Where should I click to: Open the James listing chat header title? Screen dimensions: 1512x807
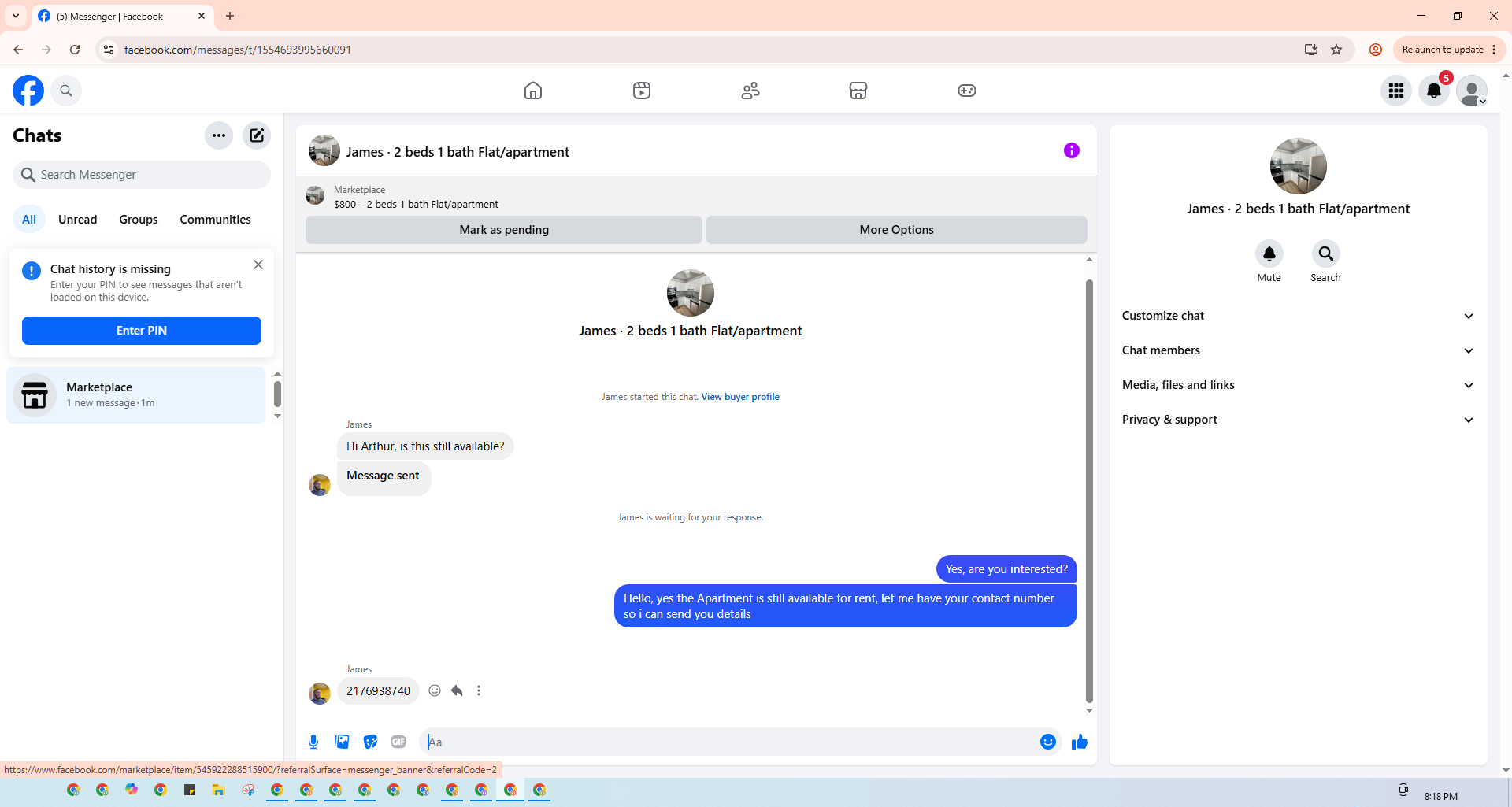tap(458, 152)
